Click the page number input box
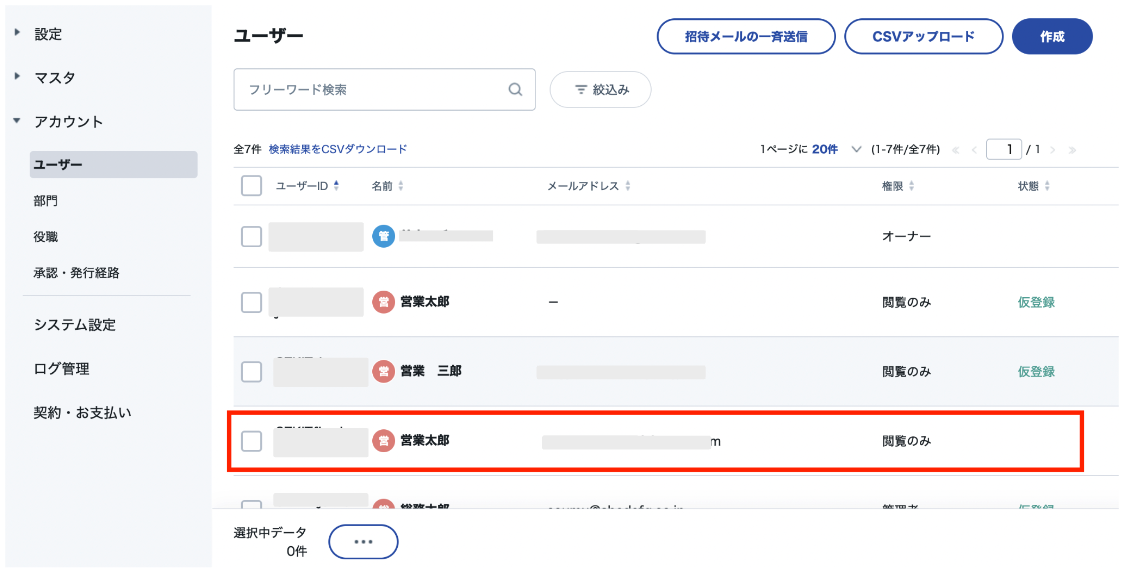1127x569 pixels. 1004,150
